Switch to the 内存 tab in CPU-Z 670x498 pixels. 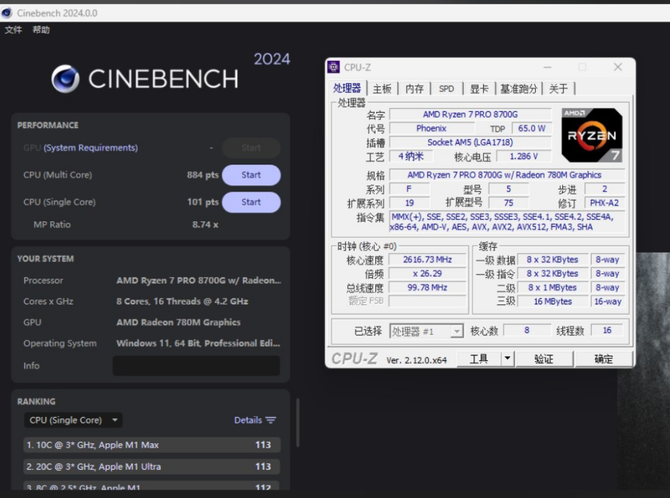(x=414, y=89)
